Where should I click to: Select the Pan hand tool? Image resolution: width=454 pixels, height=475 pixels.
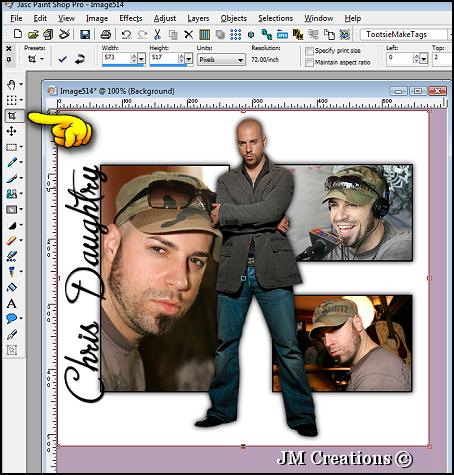tap(11, 85)
